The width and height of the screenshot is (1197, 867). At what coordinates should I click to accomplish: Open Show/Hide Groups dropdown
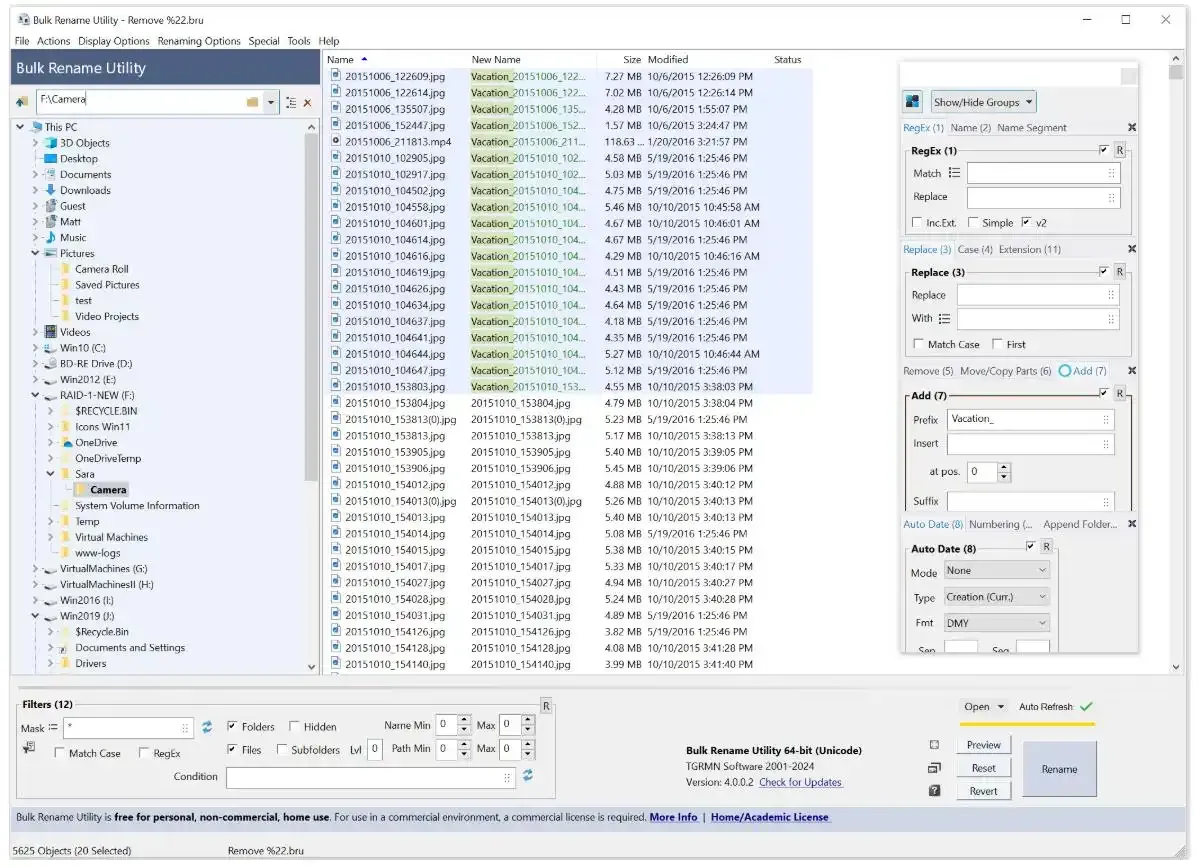(983, 102)
